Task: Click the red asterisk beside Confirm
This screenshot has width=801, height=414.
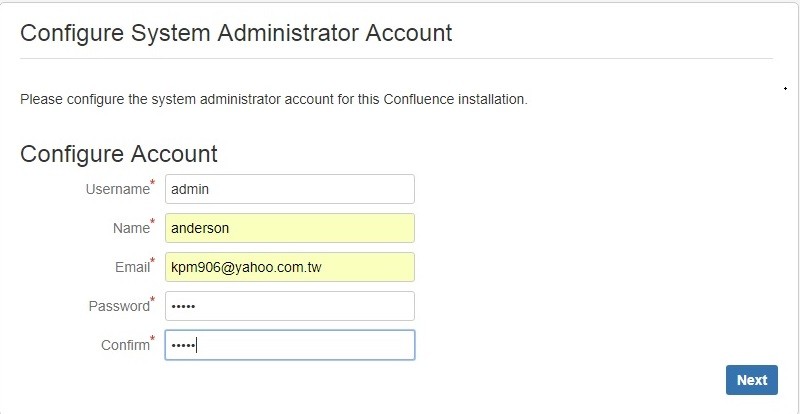Action: coord(153,340)
